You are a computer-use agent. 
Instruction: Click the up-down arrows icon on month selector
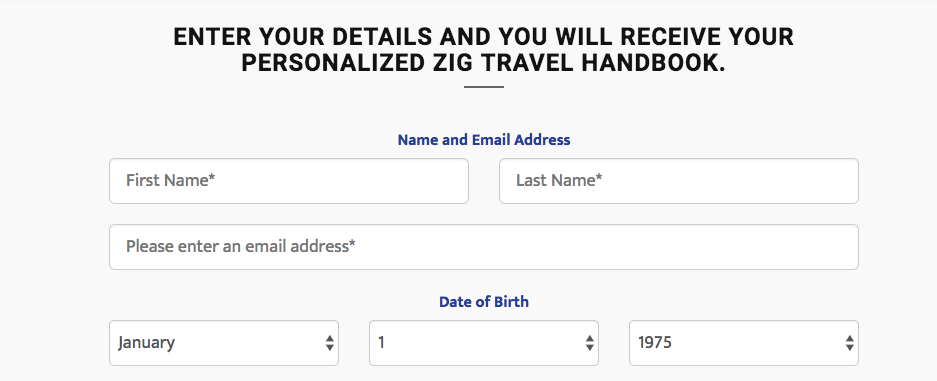329,343
